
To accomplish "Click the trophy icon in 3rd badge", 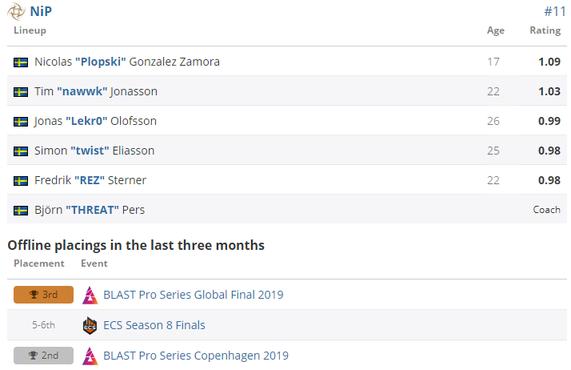I will pos(34,294).
